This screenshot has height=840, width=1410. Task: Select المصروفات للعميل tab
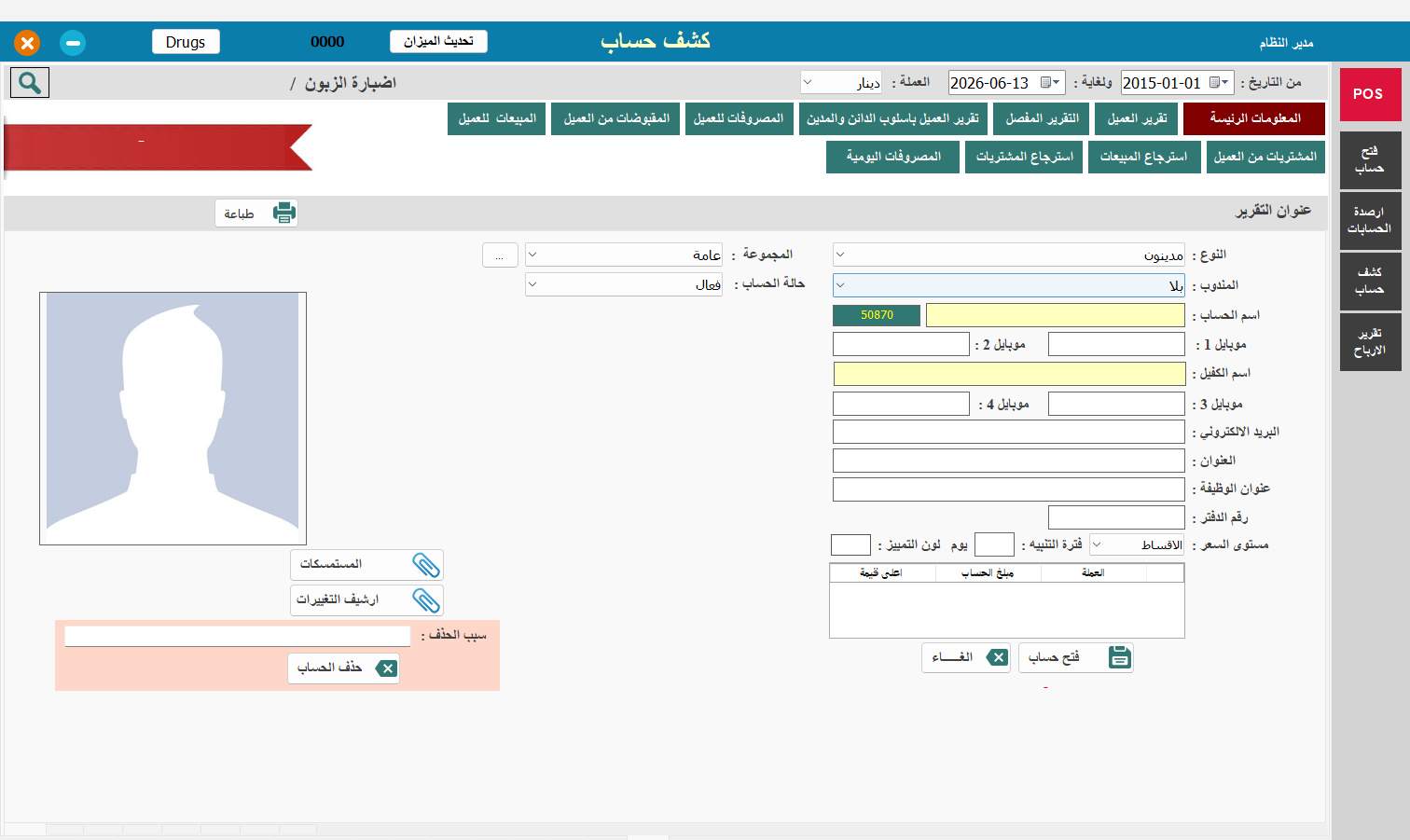coord(739,118)
